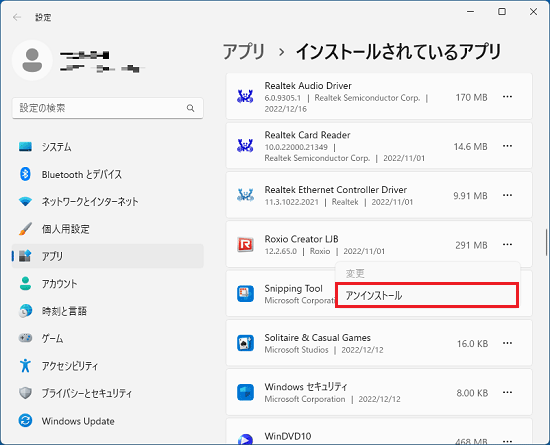Open ゲーム category

[107, 338]
